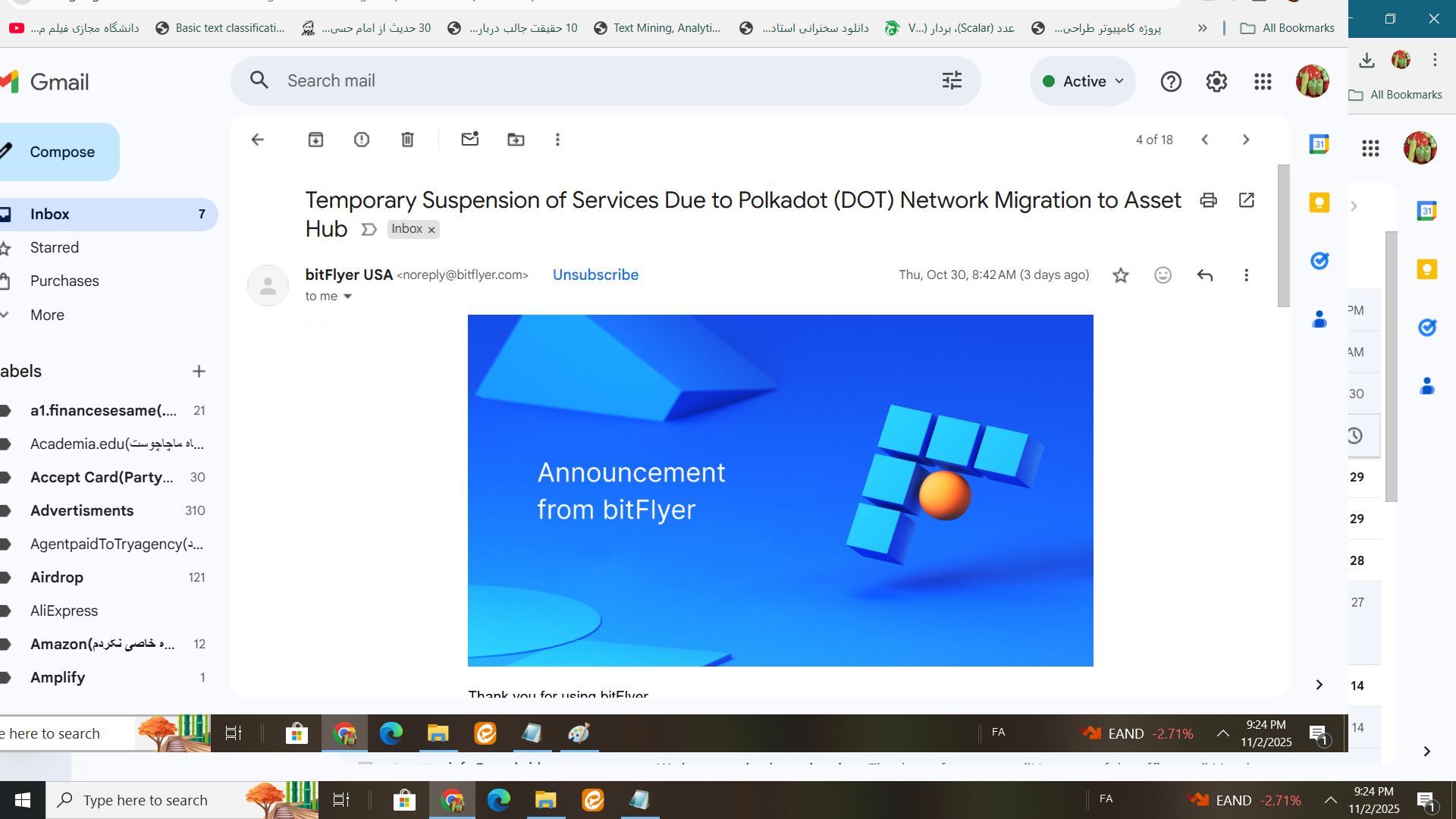Open email in new window

click(x=1246, y=200)
